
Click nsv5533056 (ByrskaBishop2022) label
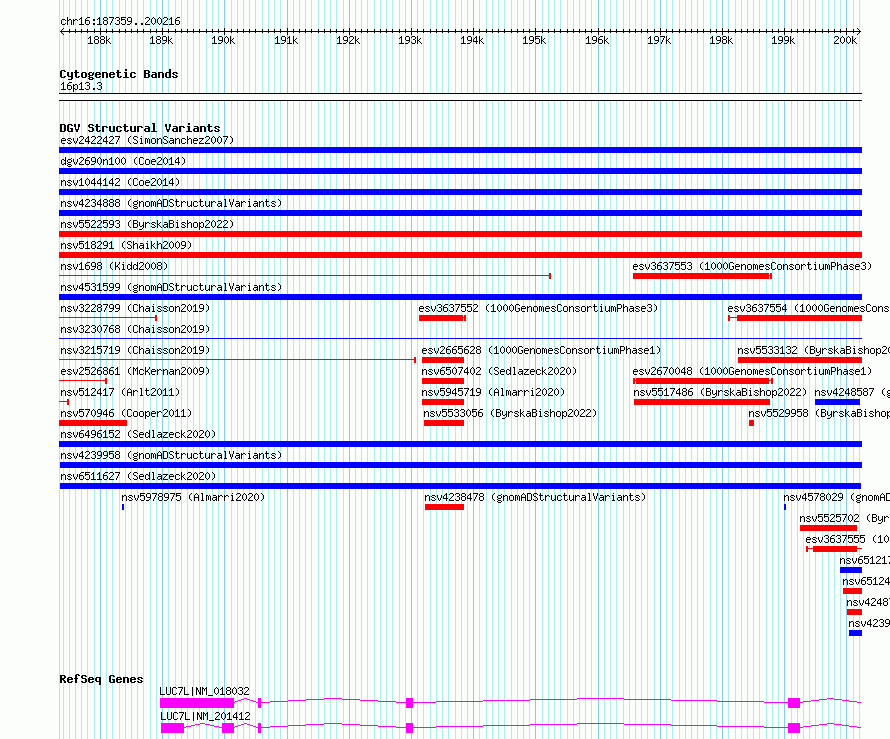[510, 413]
